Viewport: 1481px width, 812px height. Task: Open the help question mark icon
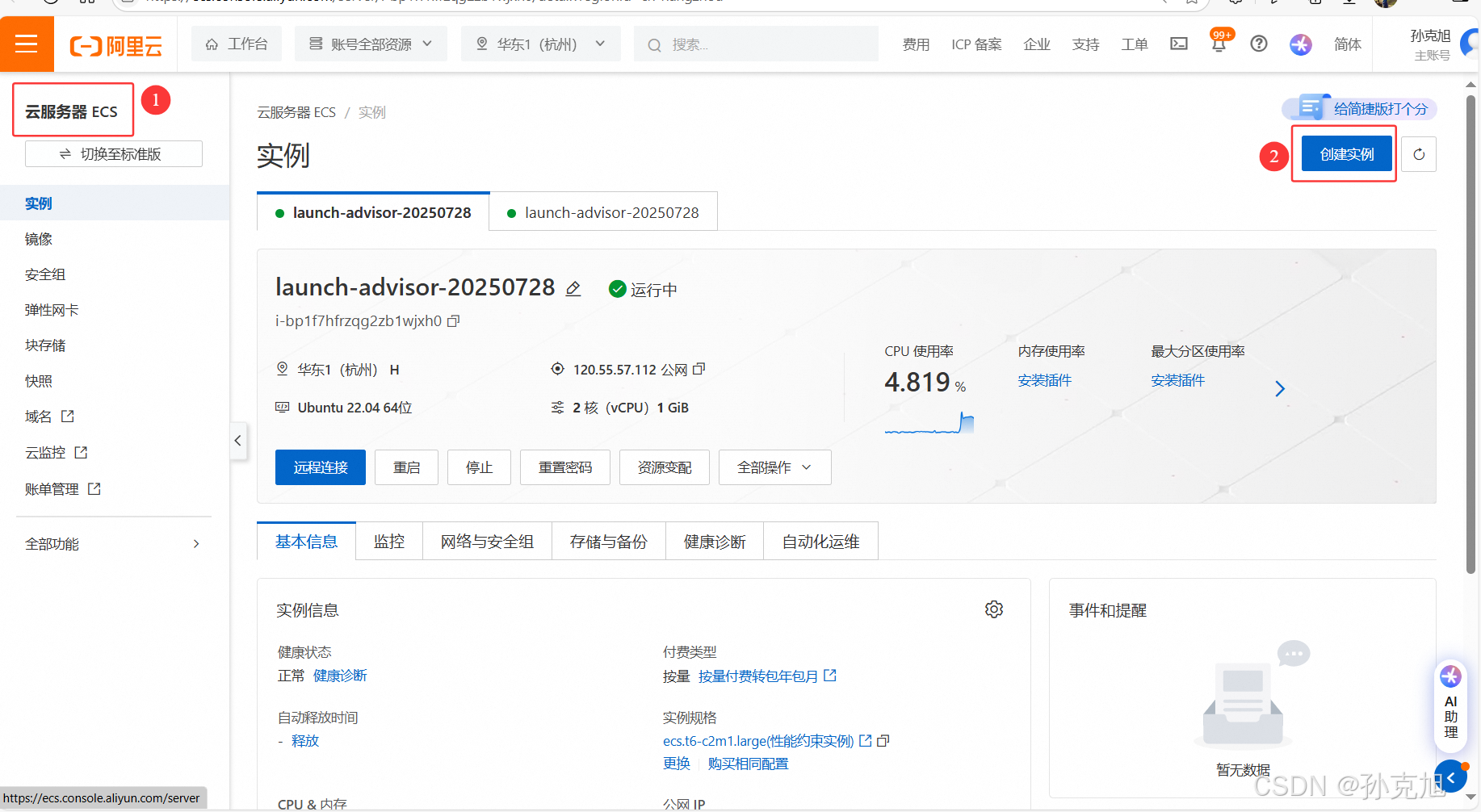click(1259, 44)
